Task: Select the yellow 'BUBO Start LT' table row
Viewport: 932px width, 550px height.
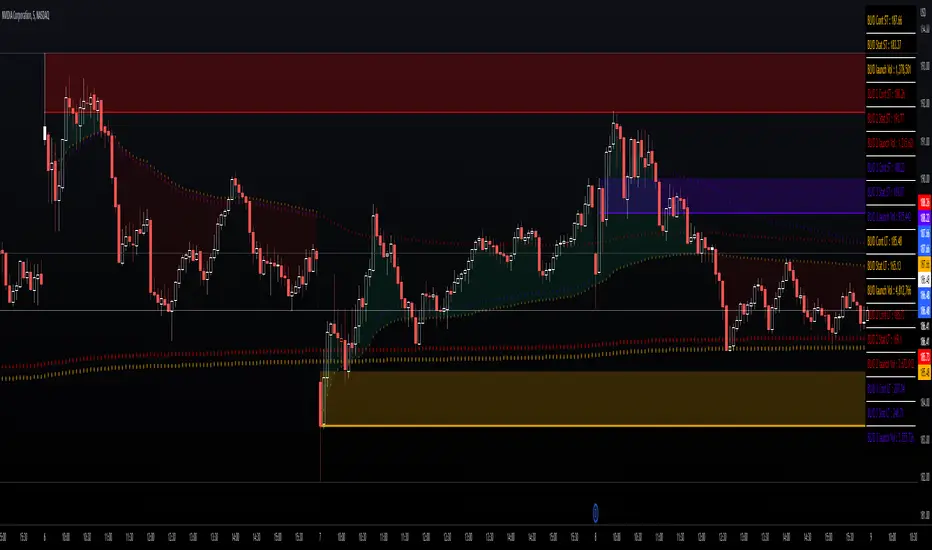Action: click(x=890, y=266)
